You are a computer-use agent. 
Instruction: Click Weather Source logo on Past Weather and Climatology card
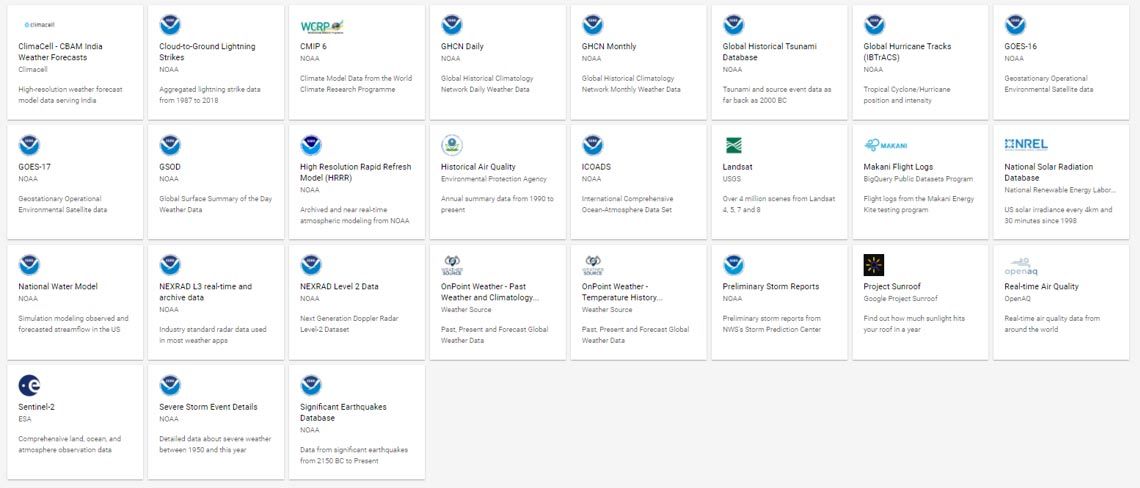click(x=452, y=265)
